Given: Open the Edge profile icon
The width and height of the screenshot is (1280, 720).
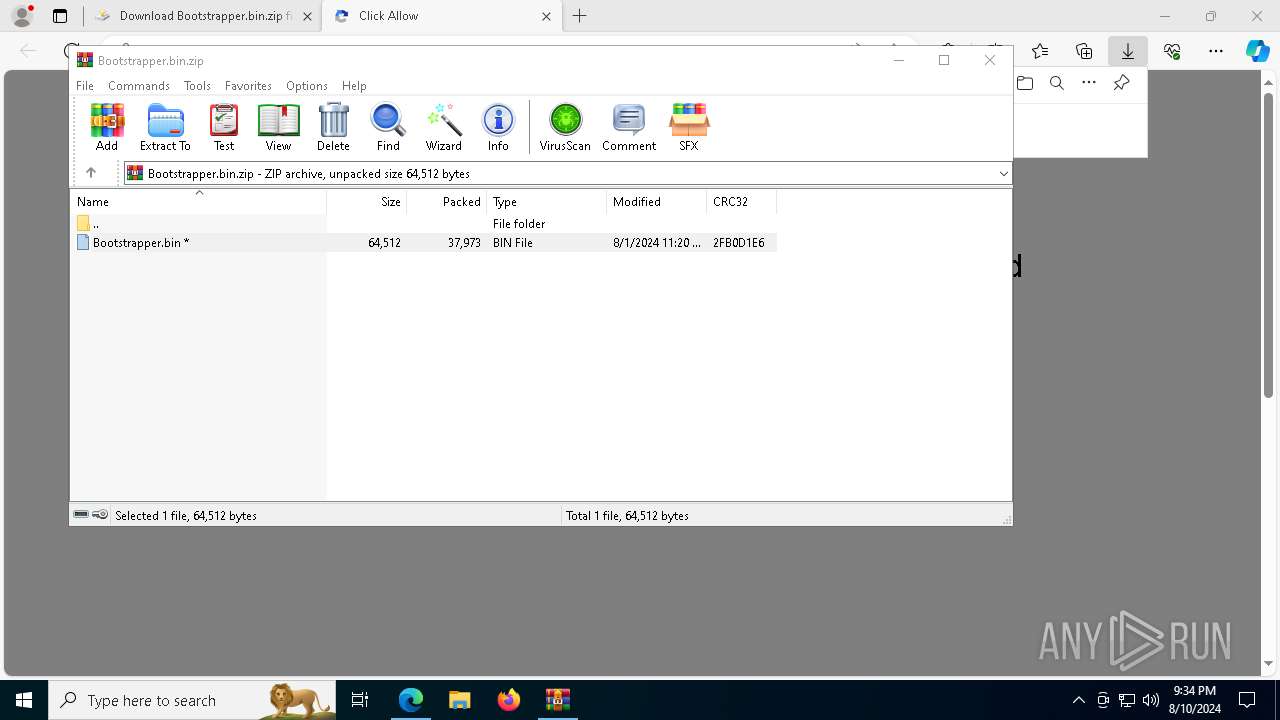Looking at the screenshot, I should coord(22,16).
